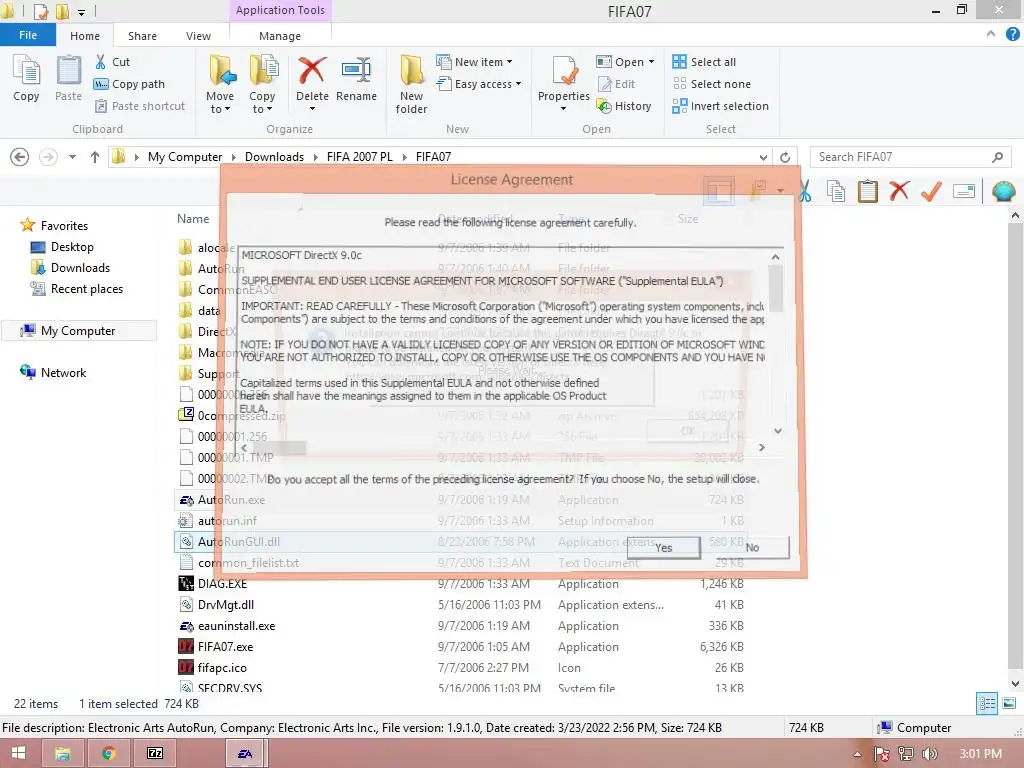Expand the New item dropdown
Screen dimensions: 1024x768
coord(509,62)
